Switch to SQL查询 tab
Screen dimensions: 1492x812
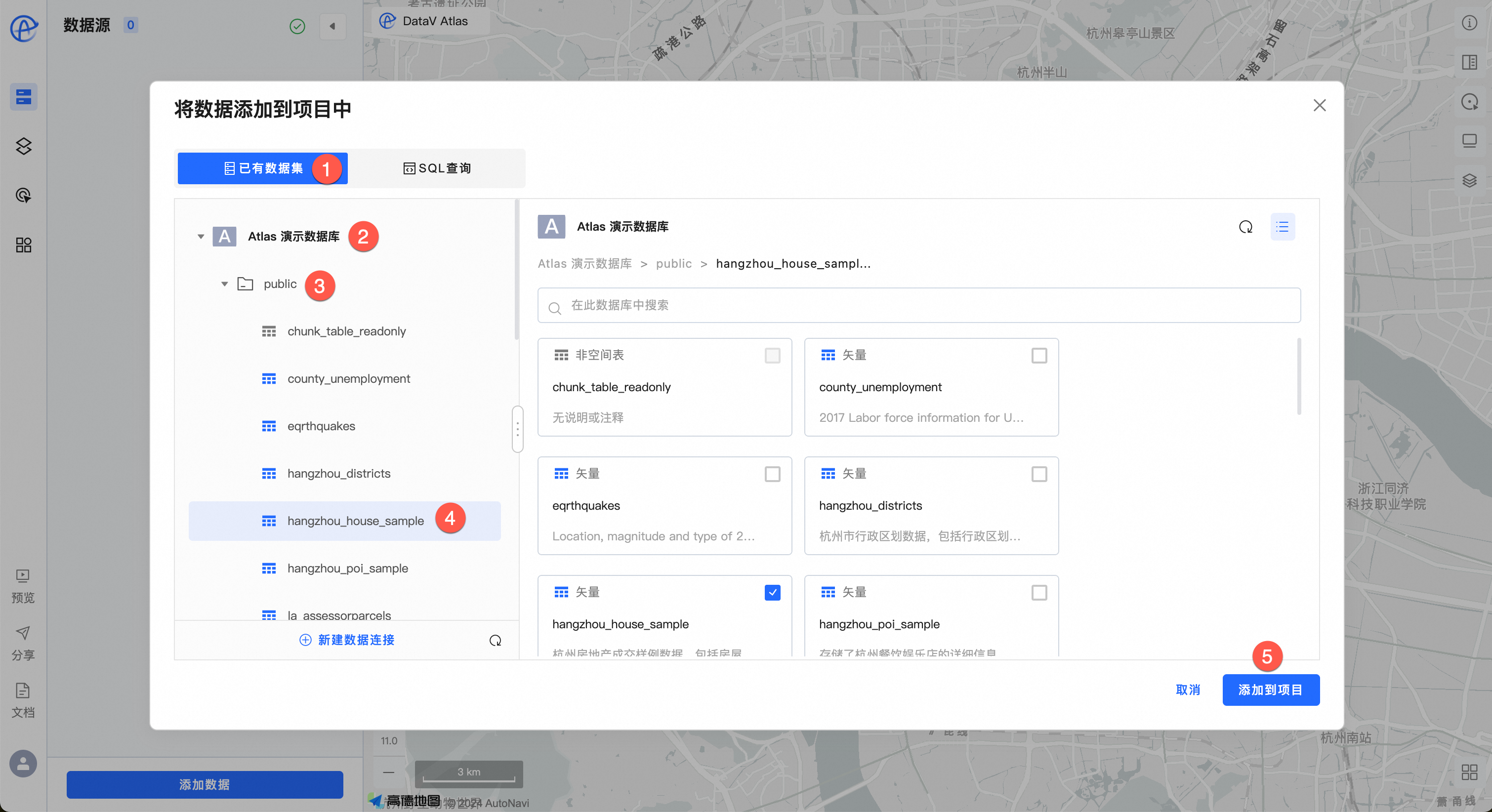[x=437, y=168]
